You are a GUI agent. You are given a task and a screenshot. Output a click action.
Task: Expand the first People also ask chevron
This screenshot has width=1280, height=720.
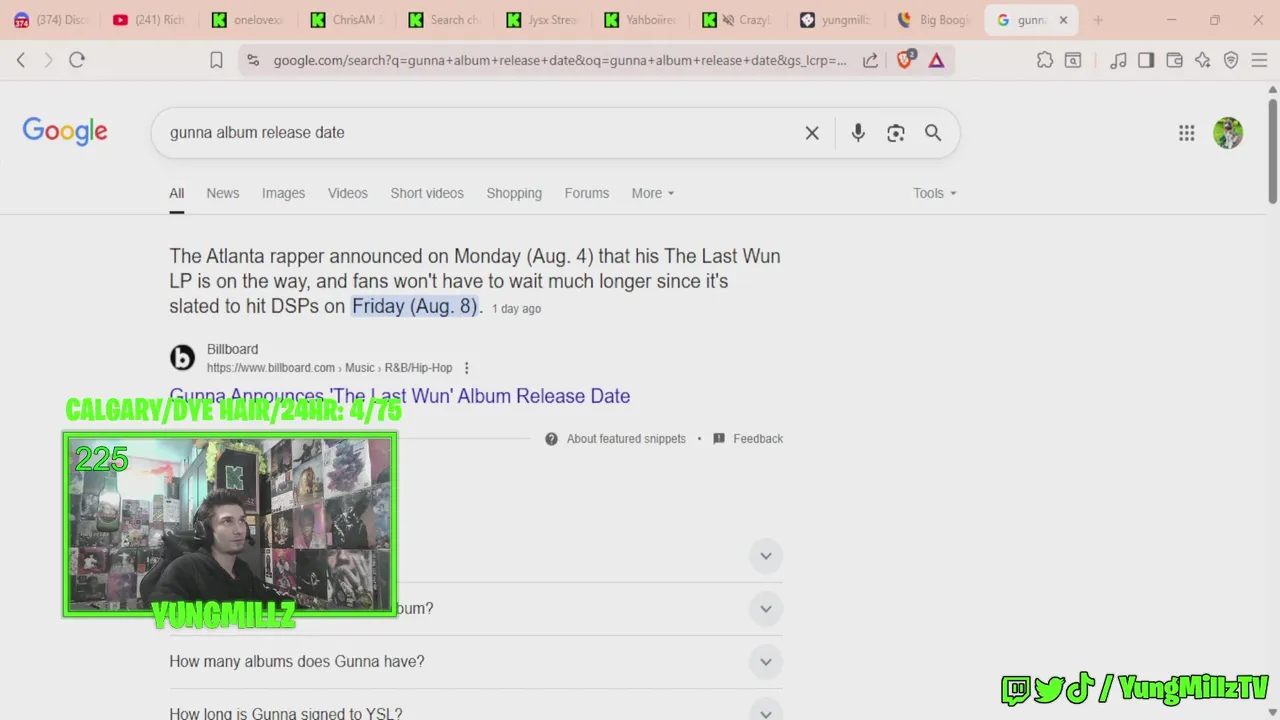coord(766,556)
